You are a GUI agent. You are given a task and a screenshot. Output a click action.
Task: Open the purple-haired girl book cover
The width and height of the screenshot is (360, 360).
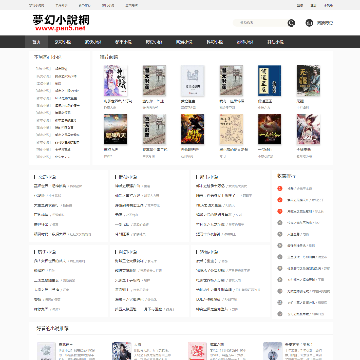[x=115, y=81]
